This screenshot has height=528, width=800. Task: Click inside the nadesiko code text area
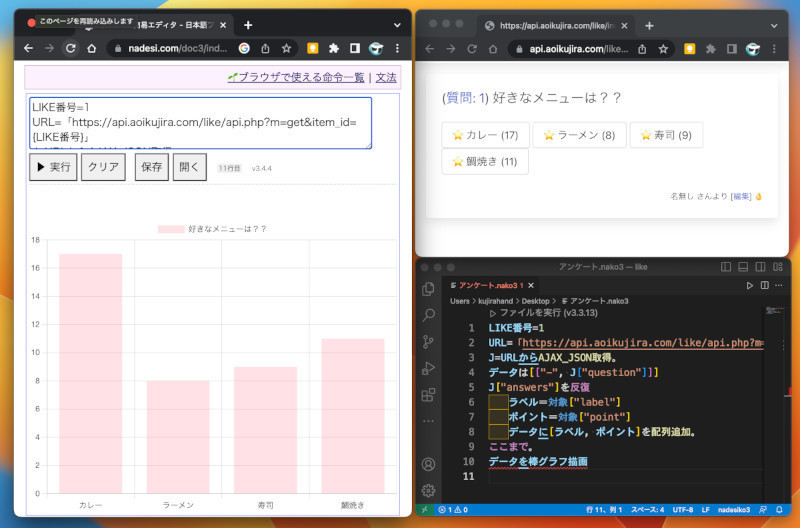(200, 123)
